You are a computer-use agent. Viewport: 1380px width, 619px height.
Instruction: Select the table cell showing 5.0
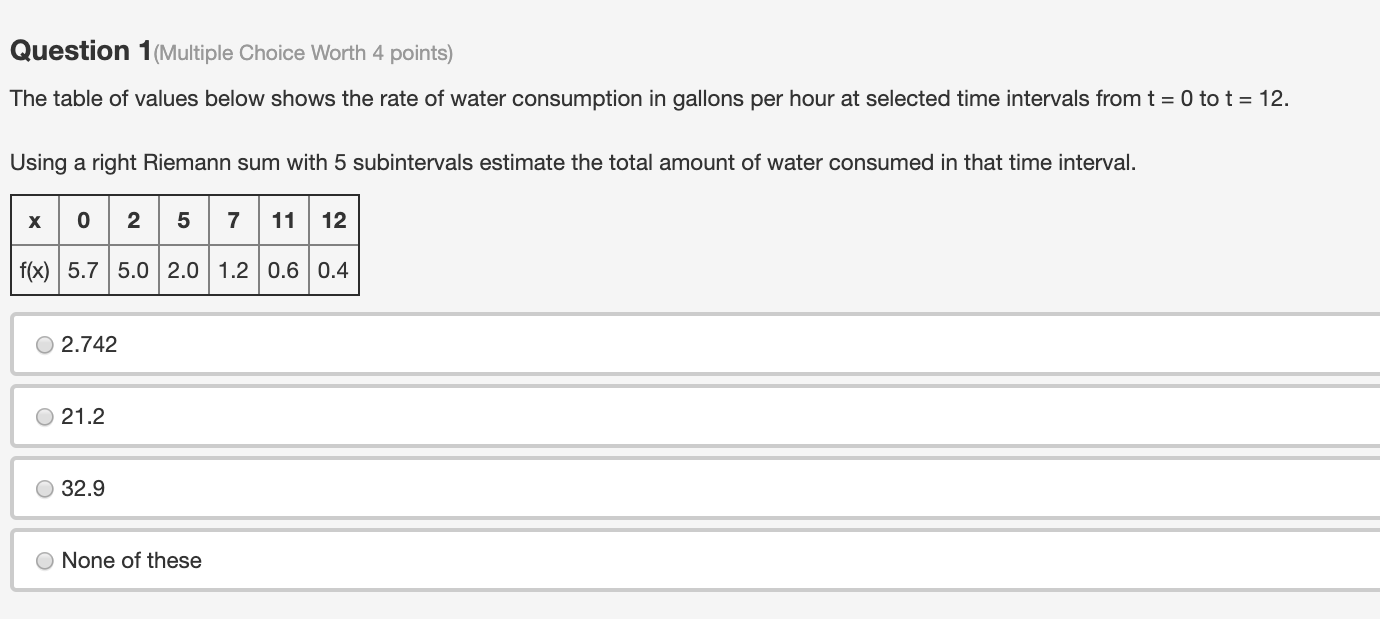pos(133,270)
